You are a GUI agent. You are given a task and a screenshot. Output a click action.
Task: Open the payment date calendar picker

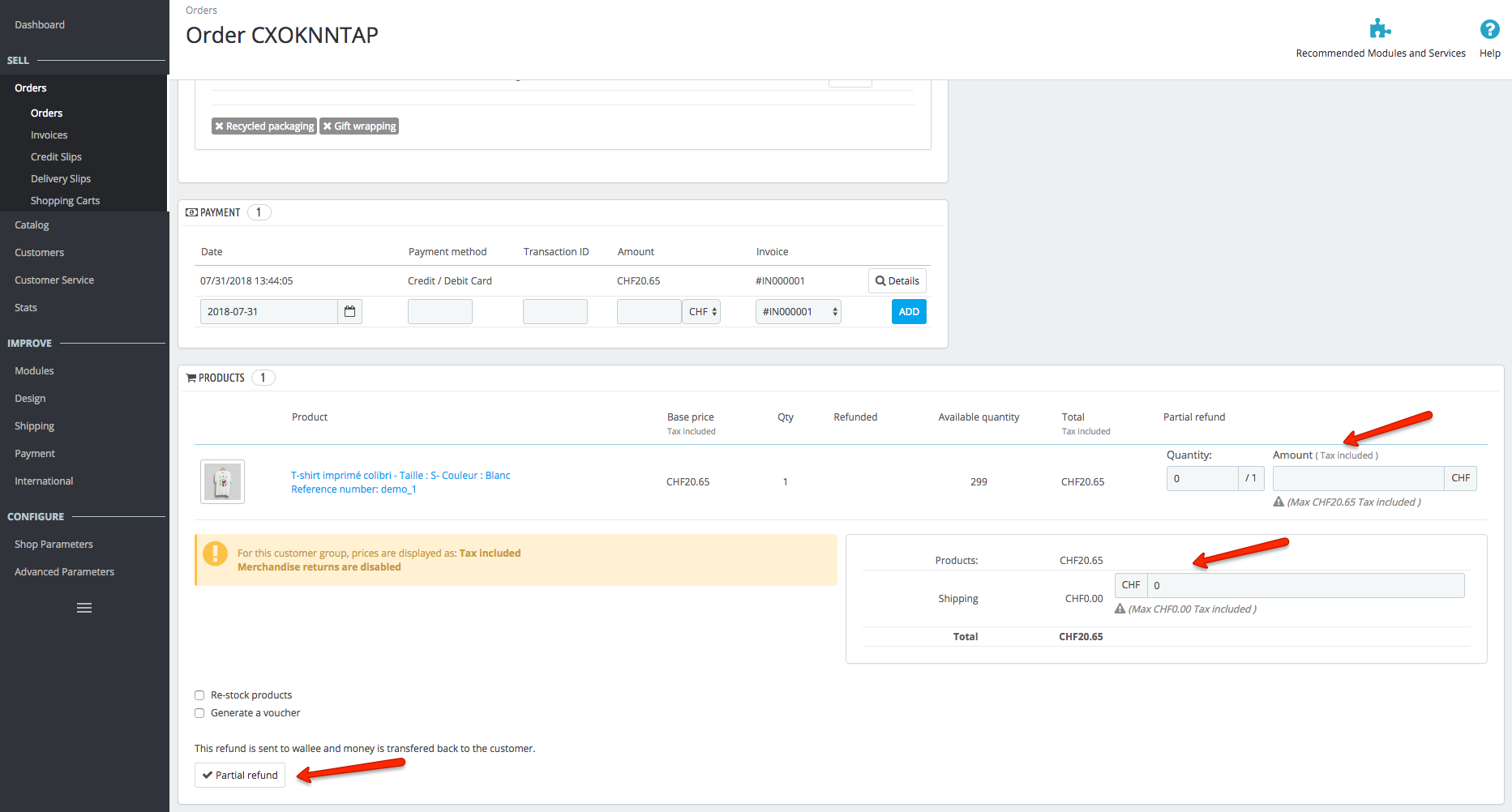tap(349, 311)
